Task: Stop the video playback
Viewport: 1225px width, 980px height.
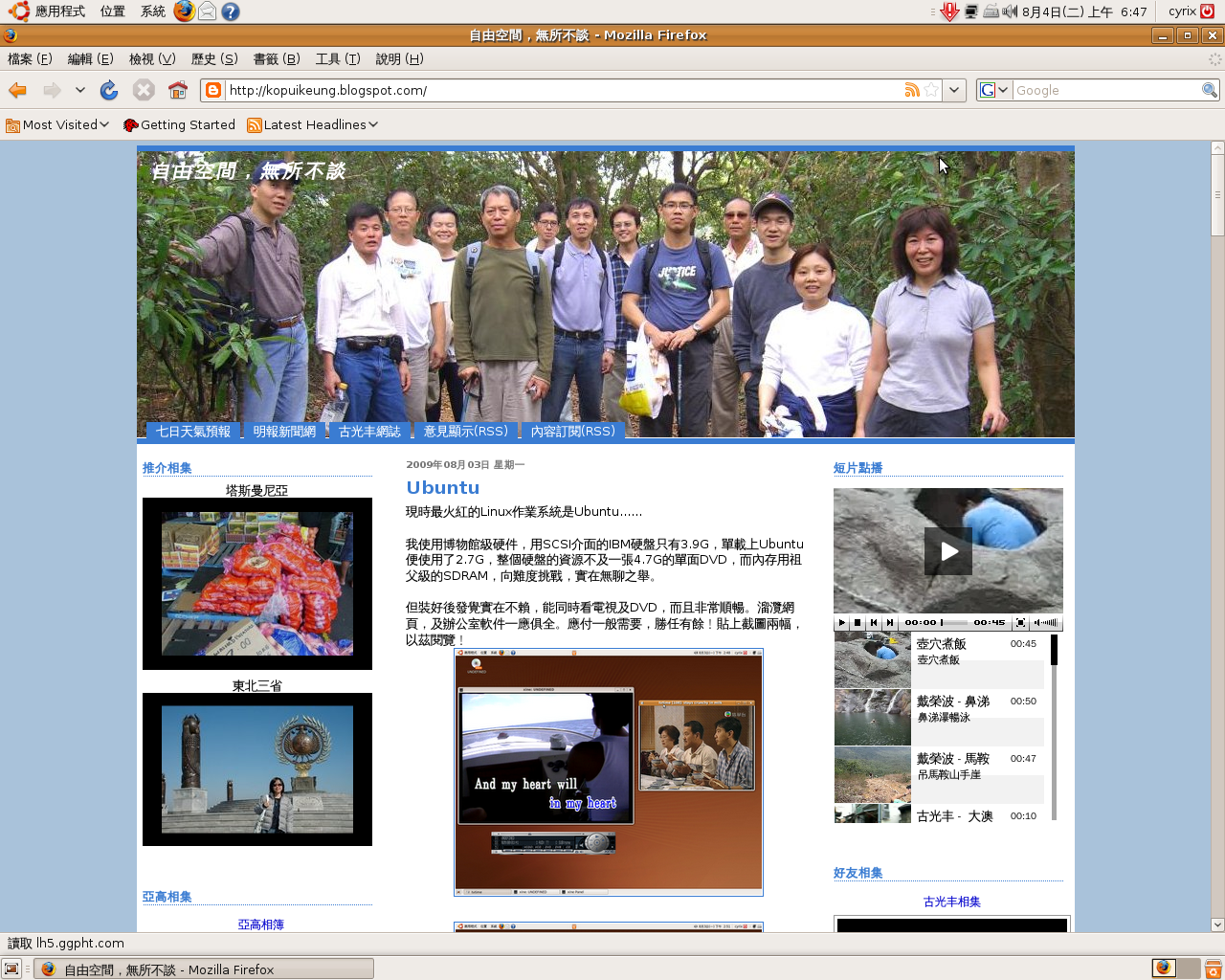Action: click(857, 622)
